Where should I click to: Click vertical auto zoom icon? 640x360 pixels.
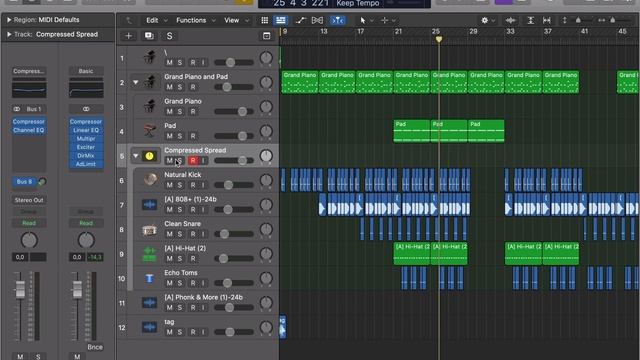point(530,20)
